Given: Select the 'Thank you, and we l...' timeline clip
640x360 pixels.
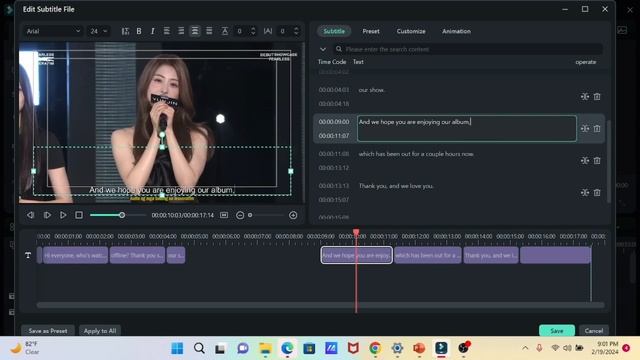Looking at the screenshot, I should click(491, 255).
